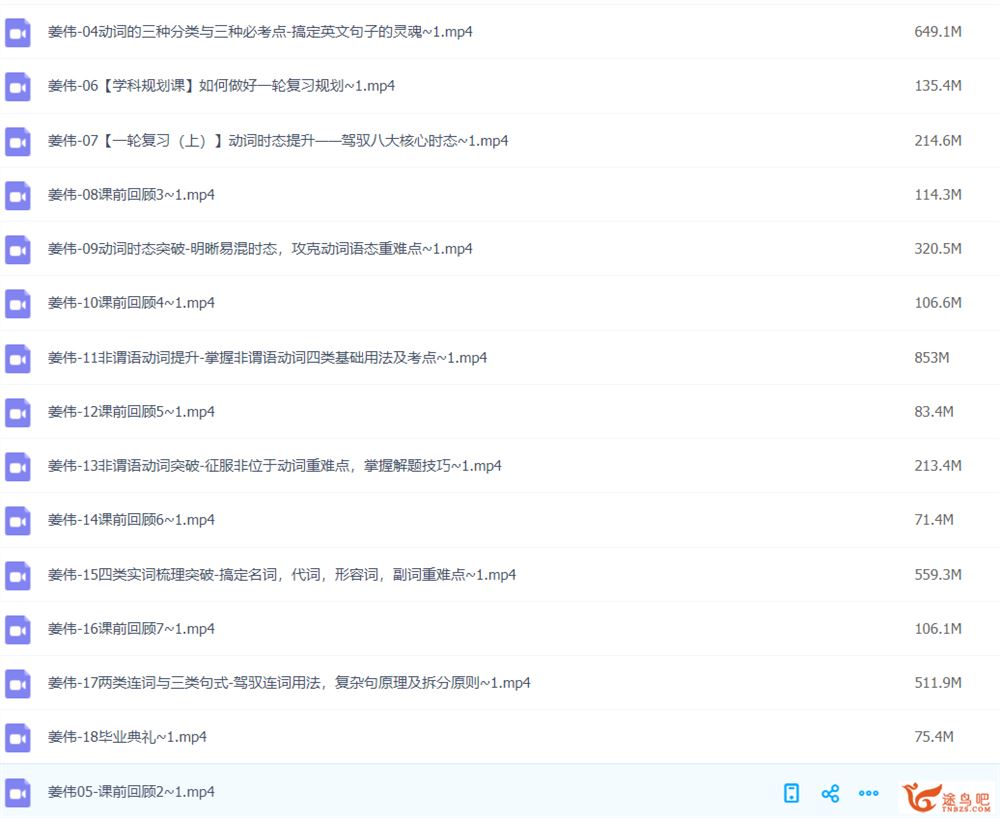1000x818 pixels.
Task: Click the 320.5M file size
Action: [x=938, y=249]
